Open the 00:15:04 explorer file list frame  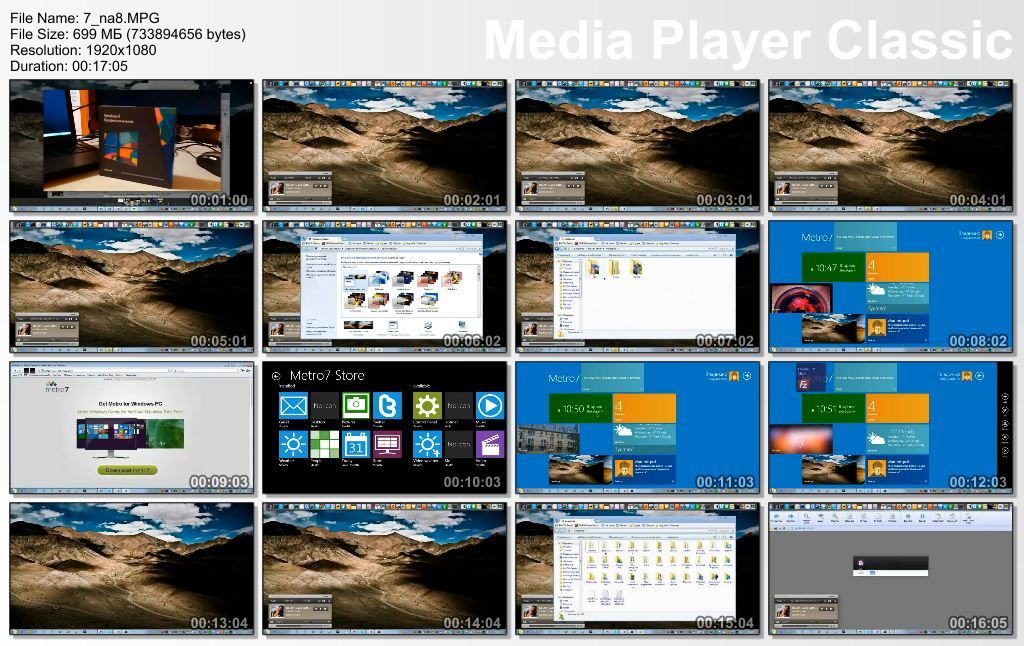point(637,569)
